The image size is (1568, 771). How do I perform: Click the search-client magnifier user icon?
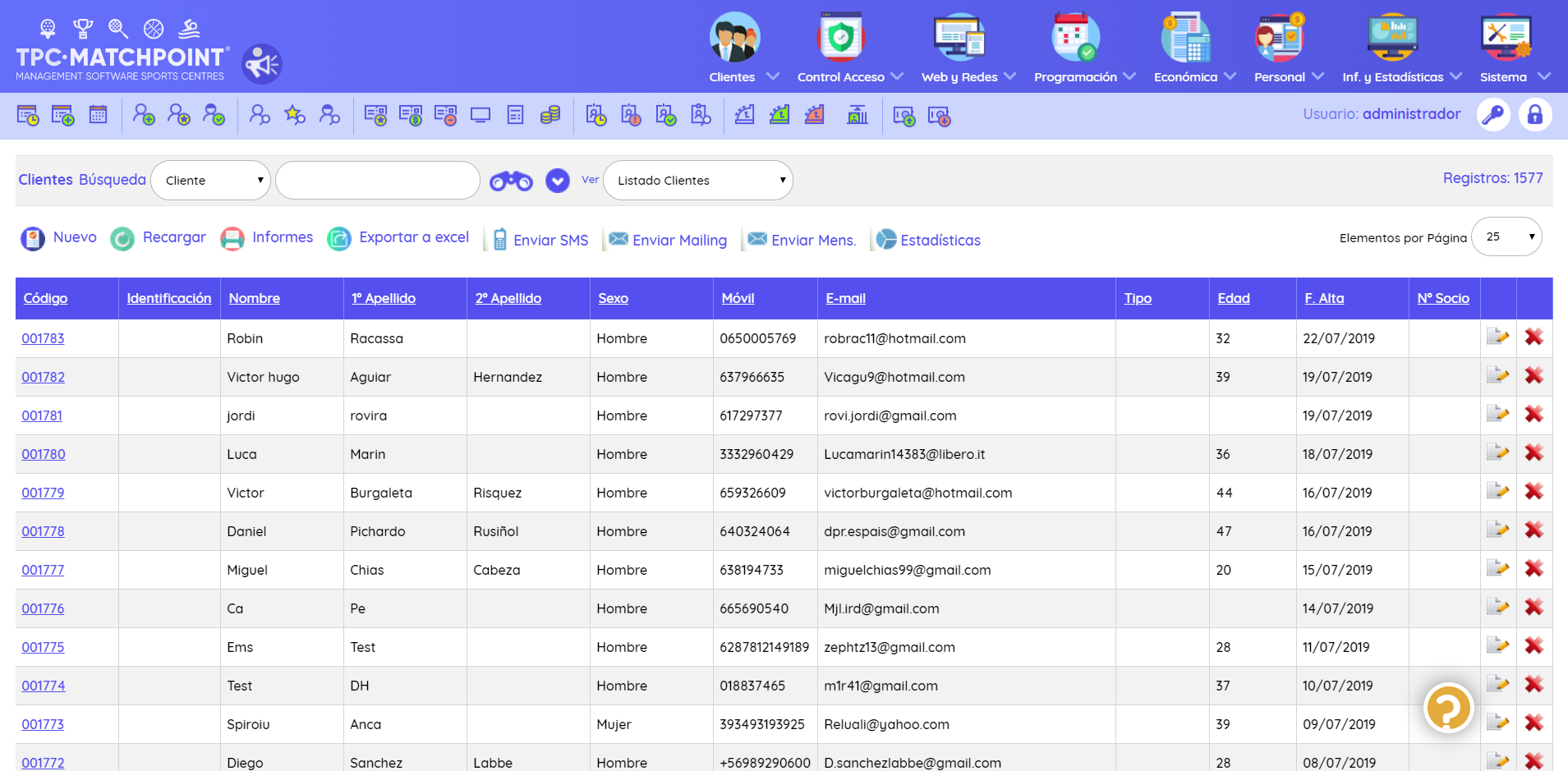pos(260,115)
